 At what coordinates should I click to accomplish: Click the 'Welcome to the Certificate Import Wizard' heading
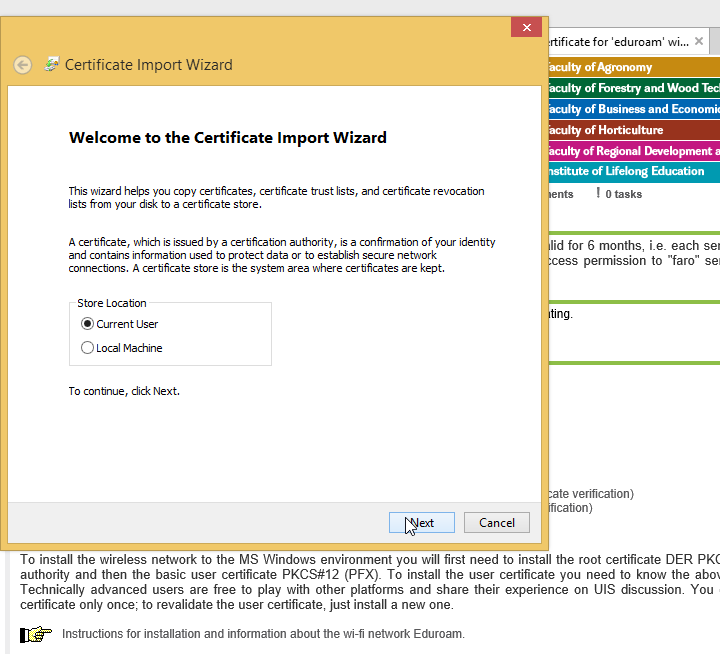pyautogui.click(x=228, y=137)
